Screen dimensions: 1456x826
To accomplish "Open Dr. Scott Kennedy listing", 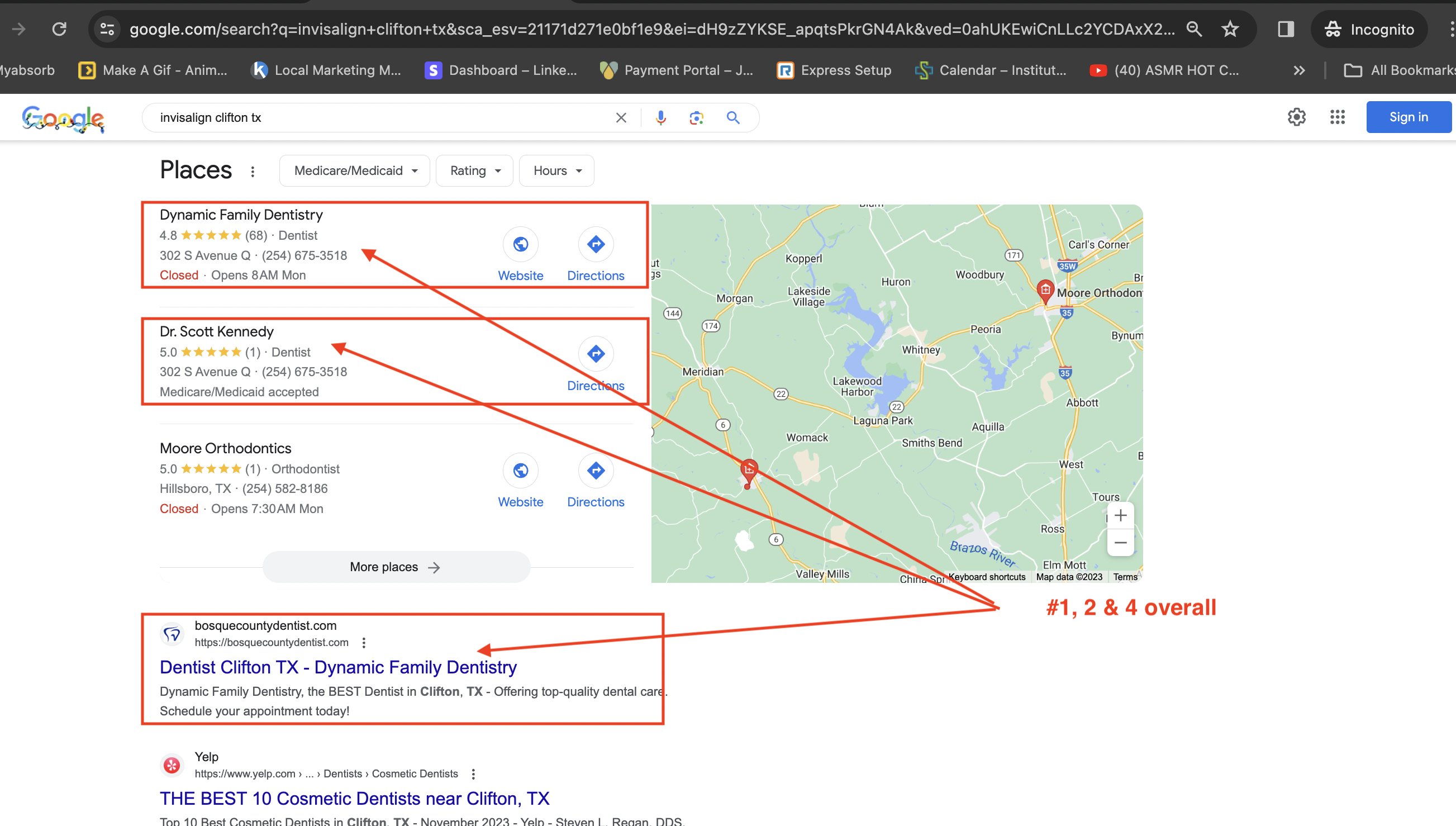I will [x=217, y=331].
